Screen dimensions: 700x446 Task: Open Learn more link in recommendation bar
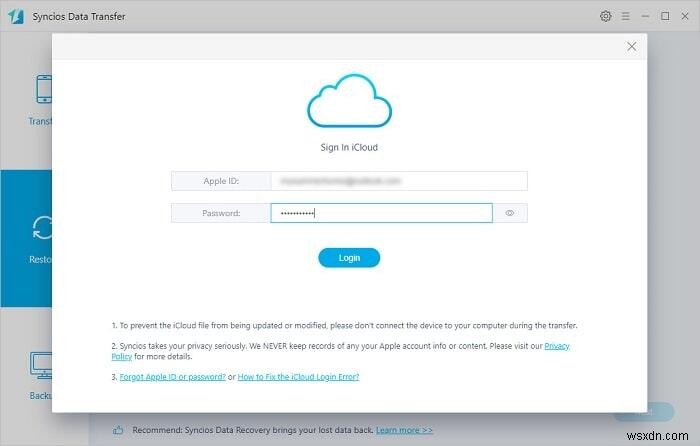[404, 430]
